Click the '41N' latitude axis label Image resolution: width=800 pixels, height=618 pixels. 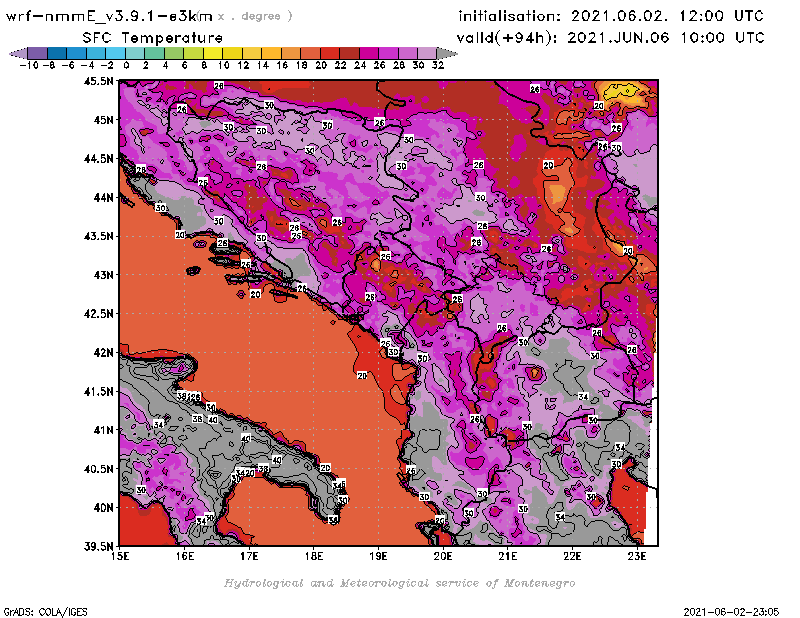click(x=104, y=430)
